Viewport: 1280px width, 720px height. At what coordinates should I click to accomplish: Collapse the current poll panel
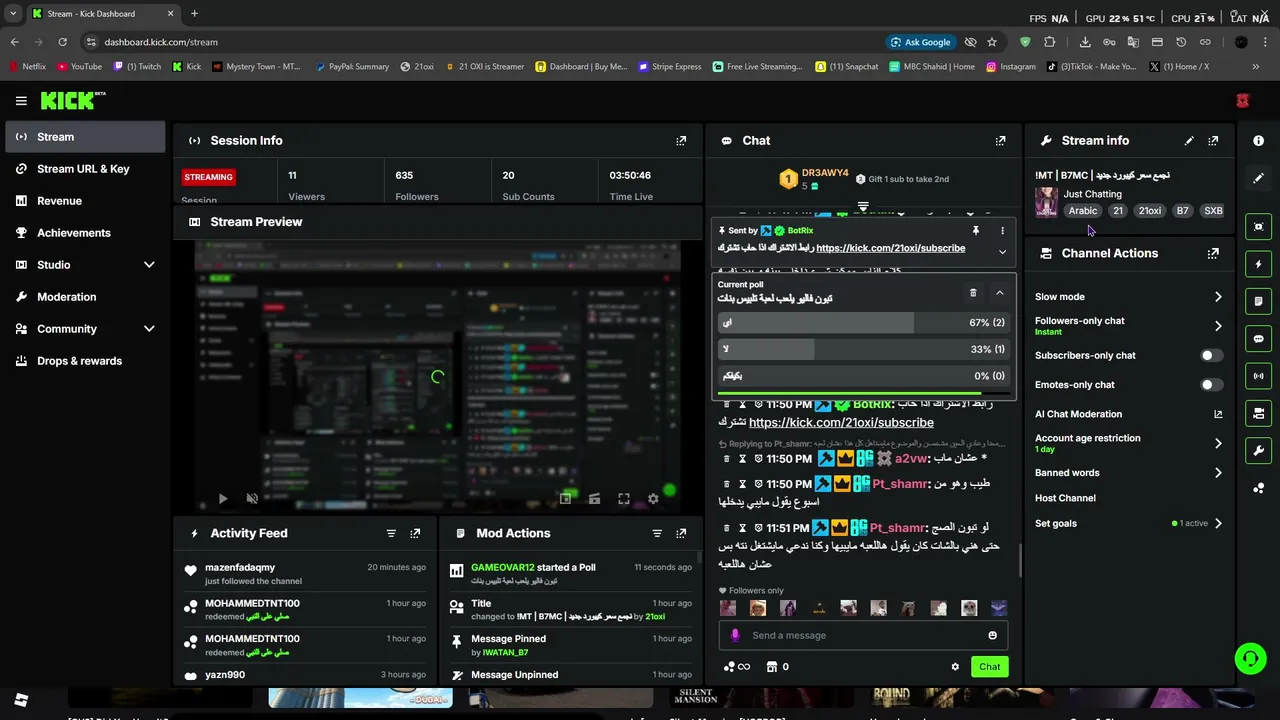(999, 293)
